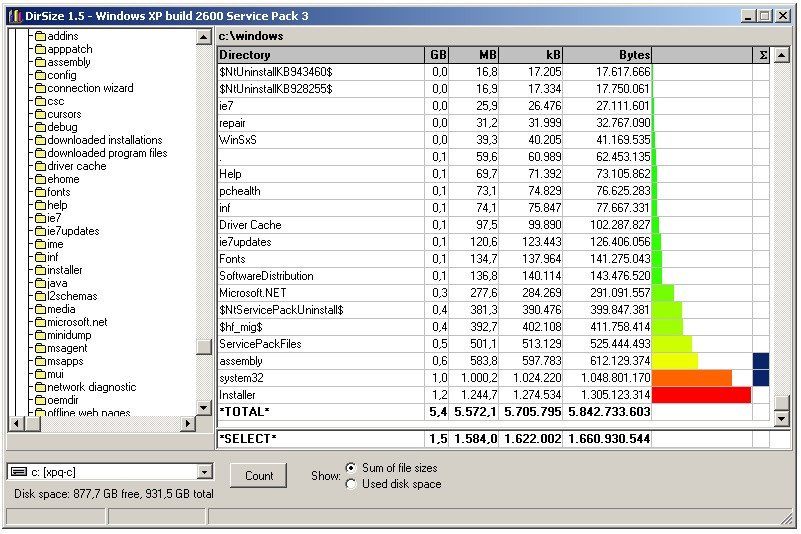This screenshot has height=534, width=801.
Task: Click the apppatch folder icon
Action: (x=40, y=49)
